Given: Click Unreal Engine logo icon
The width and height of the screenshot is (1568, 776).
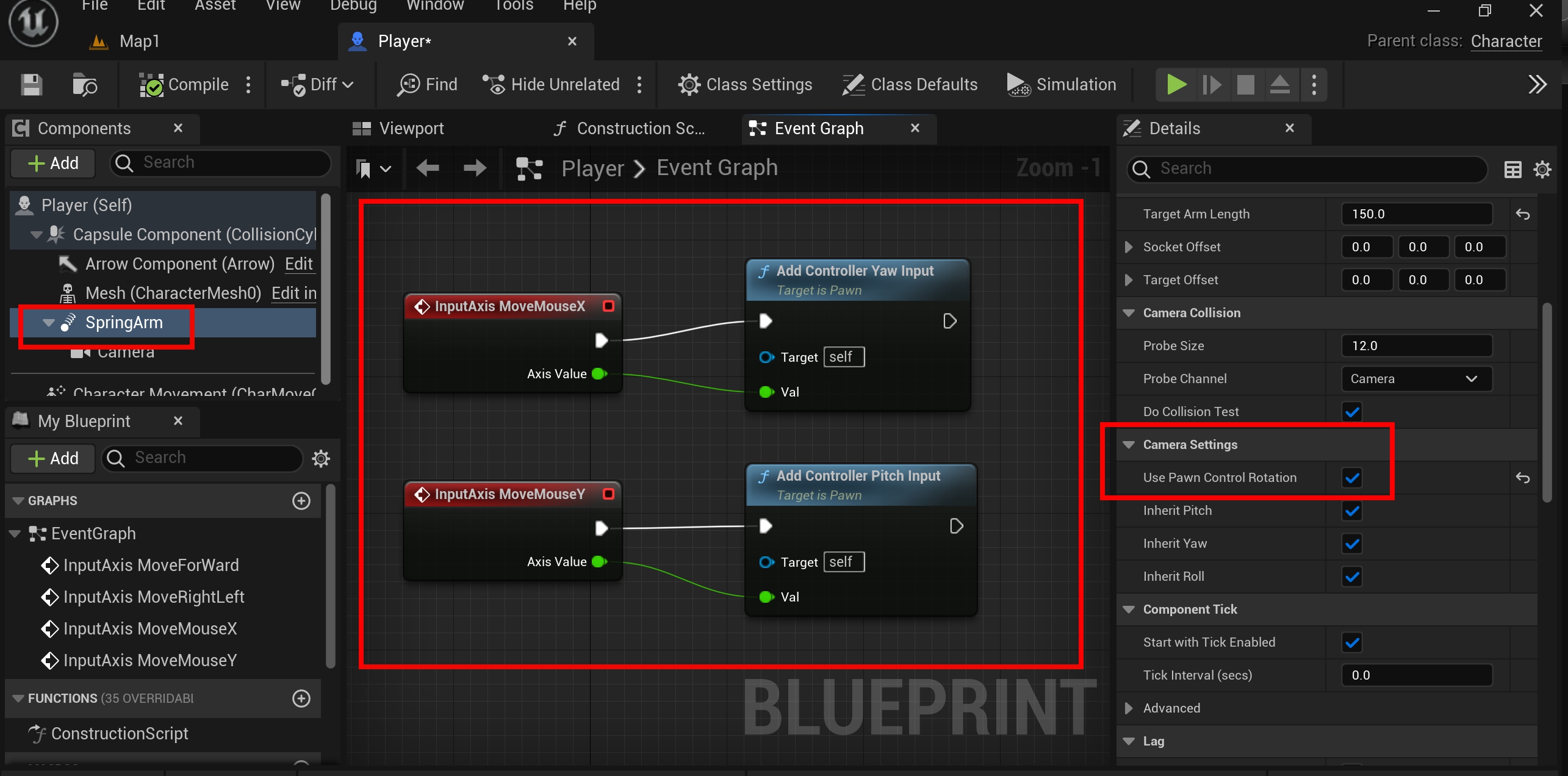Looking at the screenshot, I should coord(34,23).
